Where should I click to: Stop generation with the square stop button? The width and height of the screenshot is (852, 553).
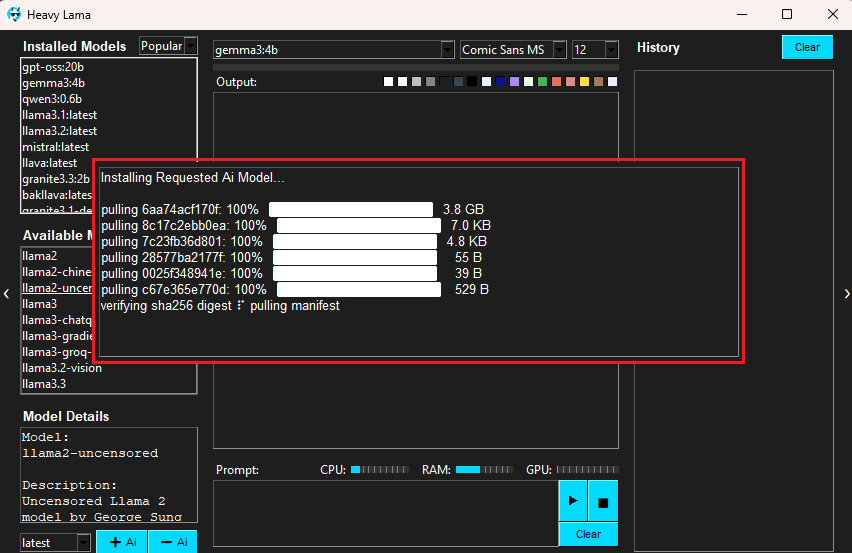[603, 500]
